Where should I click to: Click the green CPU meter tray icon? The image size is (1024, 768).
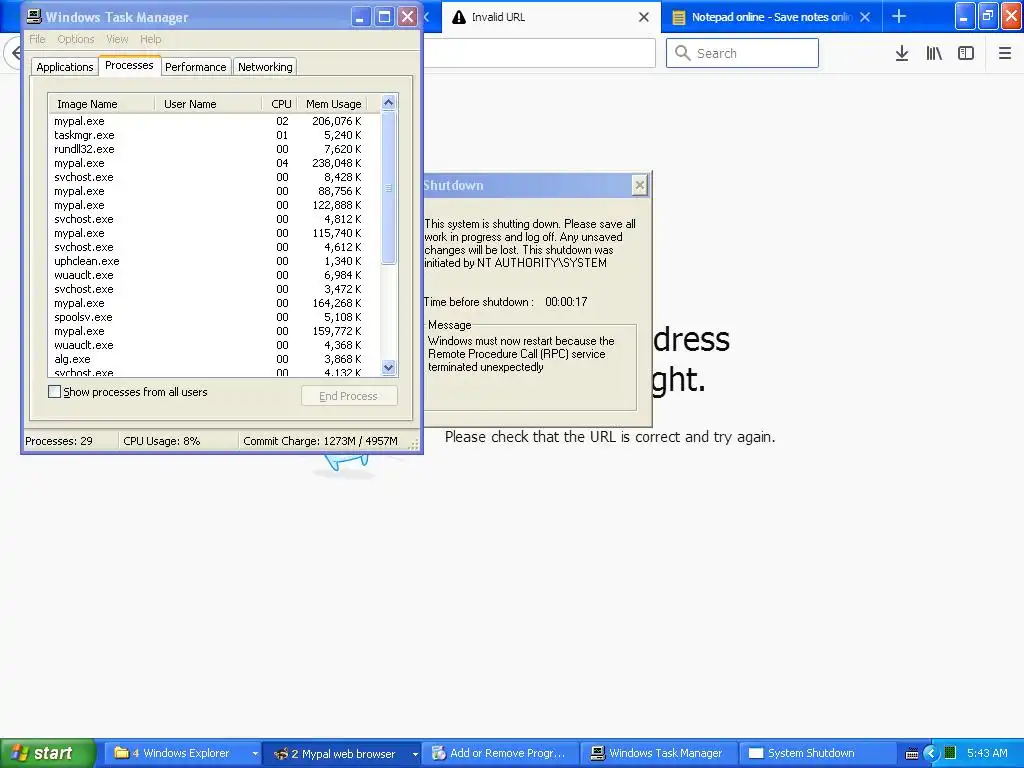pyautogui.click(x=950, y=753)
